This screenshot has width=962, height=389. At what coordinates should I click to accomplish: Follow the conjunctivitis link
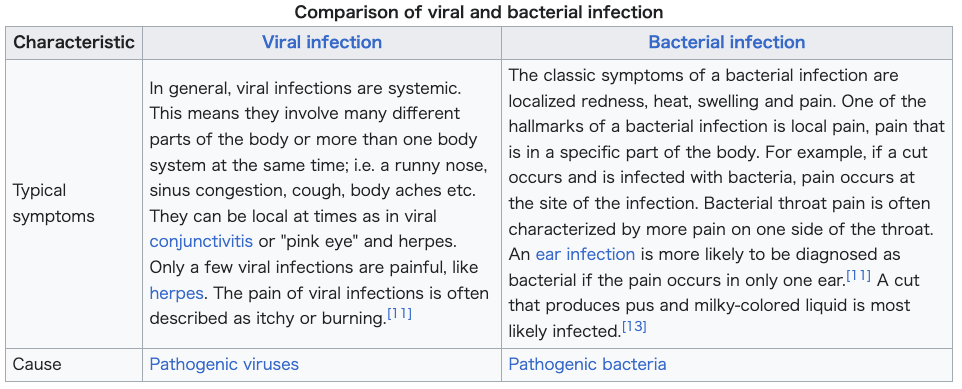(x=201, y=241)
